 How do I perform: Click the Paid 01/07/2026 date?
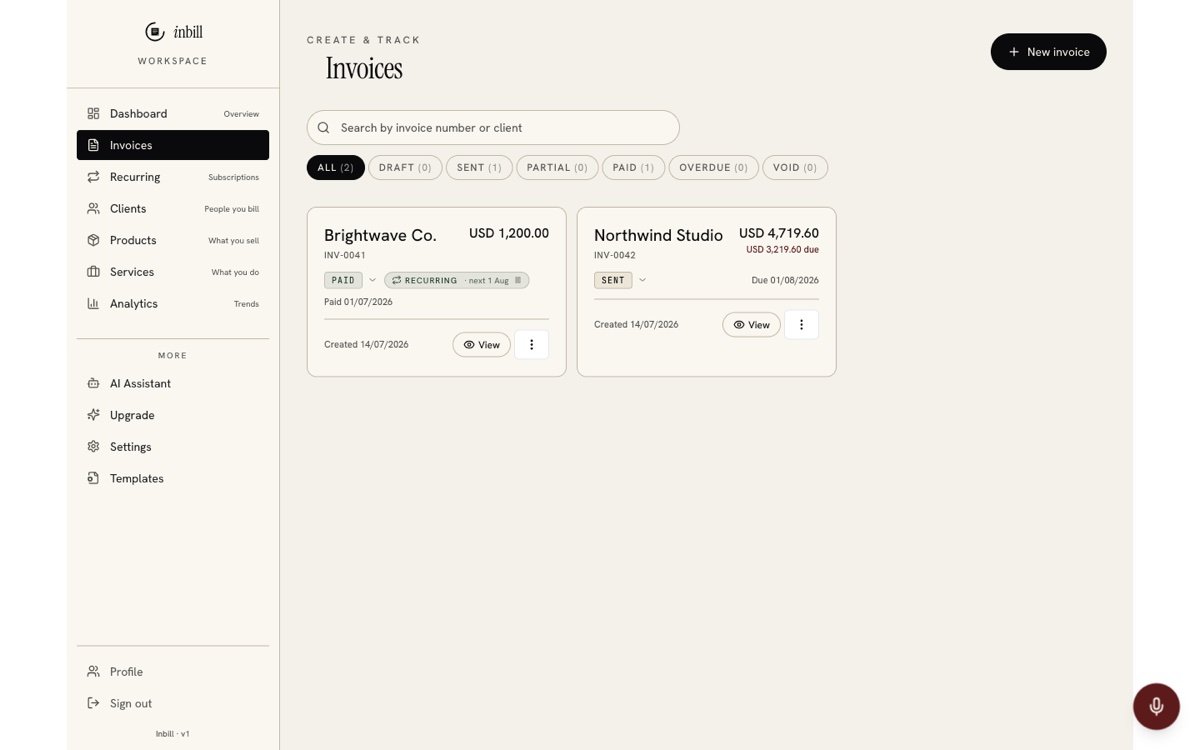coord(358,302)
